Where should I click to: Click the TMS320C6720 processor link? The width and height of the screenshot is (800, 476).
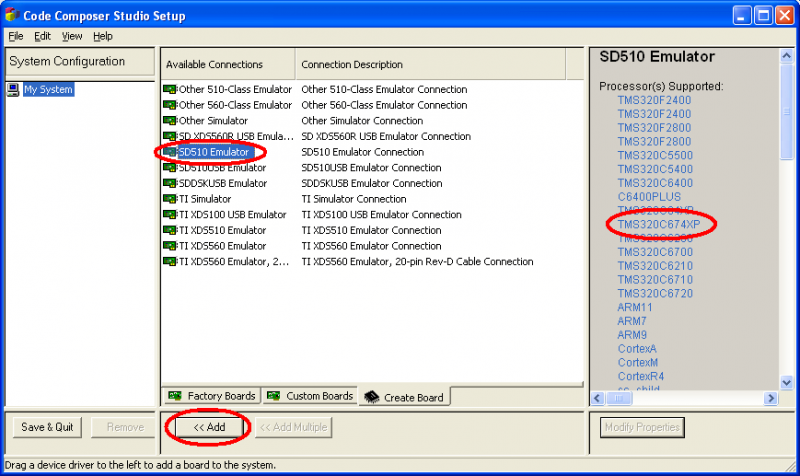655,293
